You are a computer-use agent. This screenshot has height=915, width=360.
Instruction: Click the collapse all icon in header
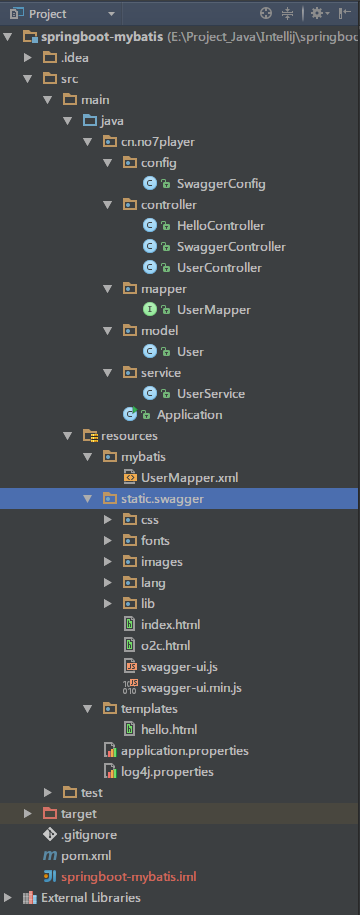(287, 13)
